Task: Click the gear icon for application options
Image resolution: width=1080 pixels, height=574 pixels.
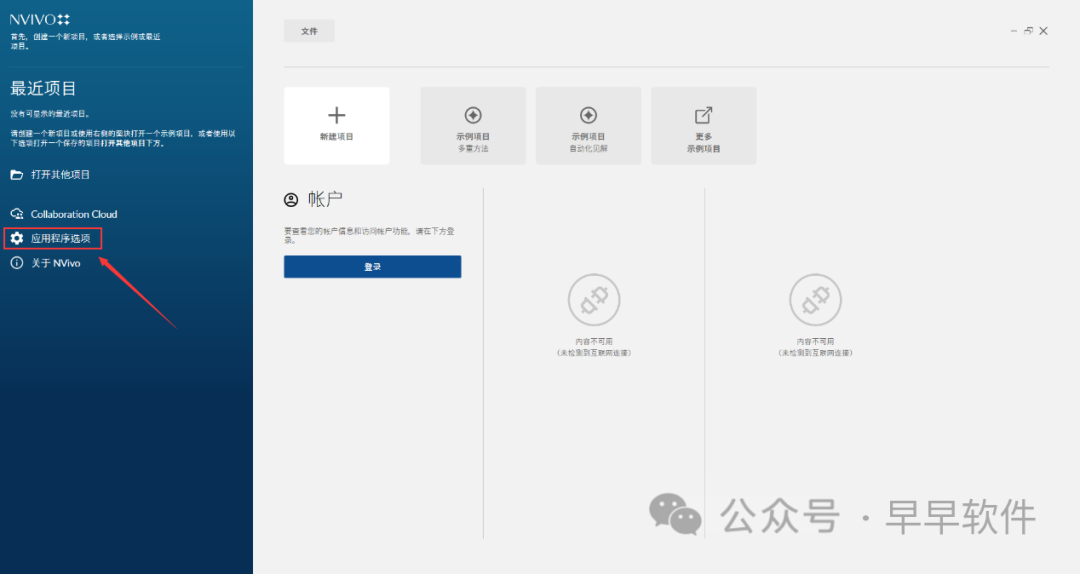Action: (17, 239)
